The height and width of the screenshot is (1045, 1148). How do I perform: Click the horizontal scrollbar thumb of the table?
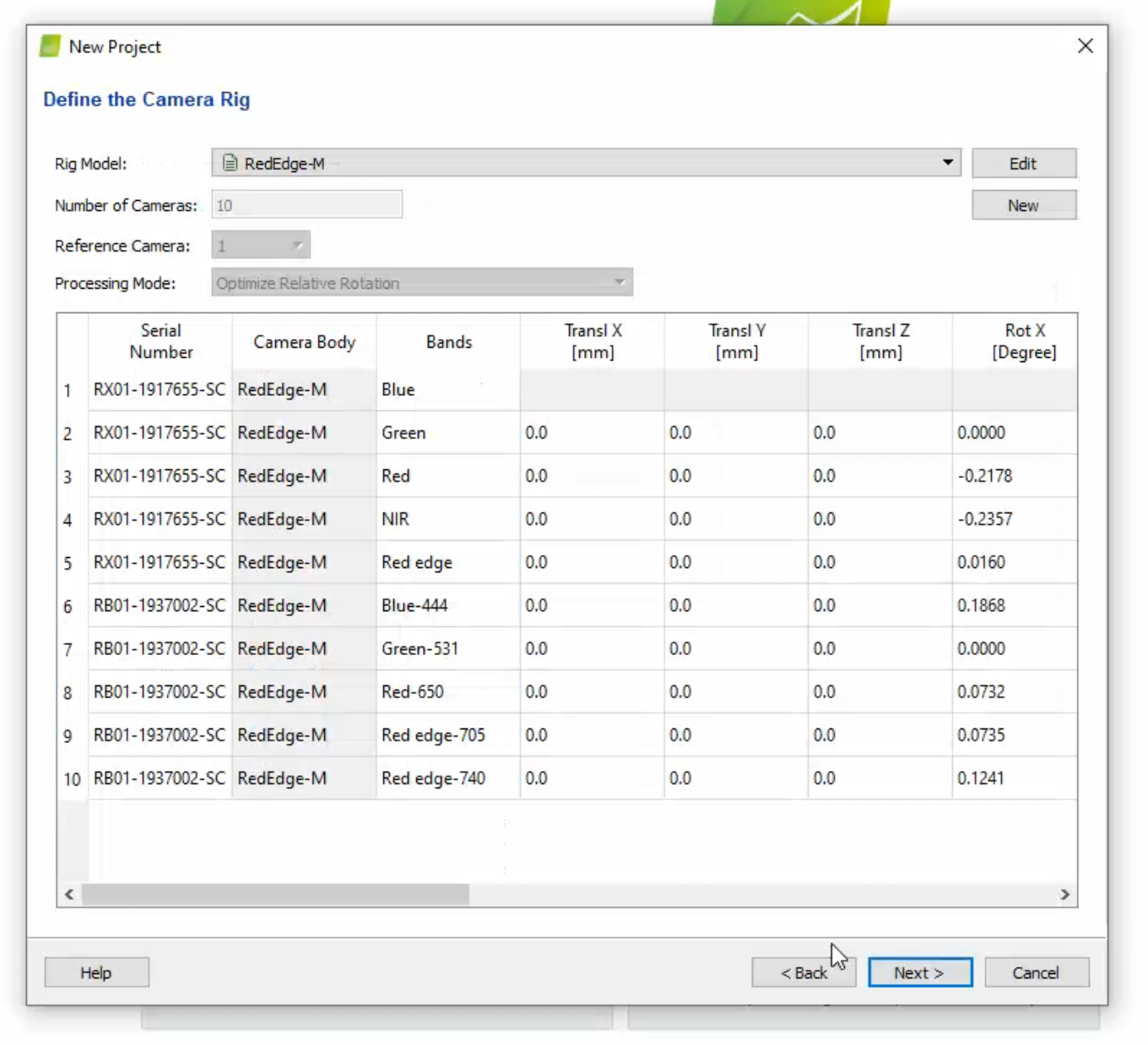[275, 894]
